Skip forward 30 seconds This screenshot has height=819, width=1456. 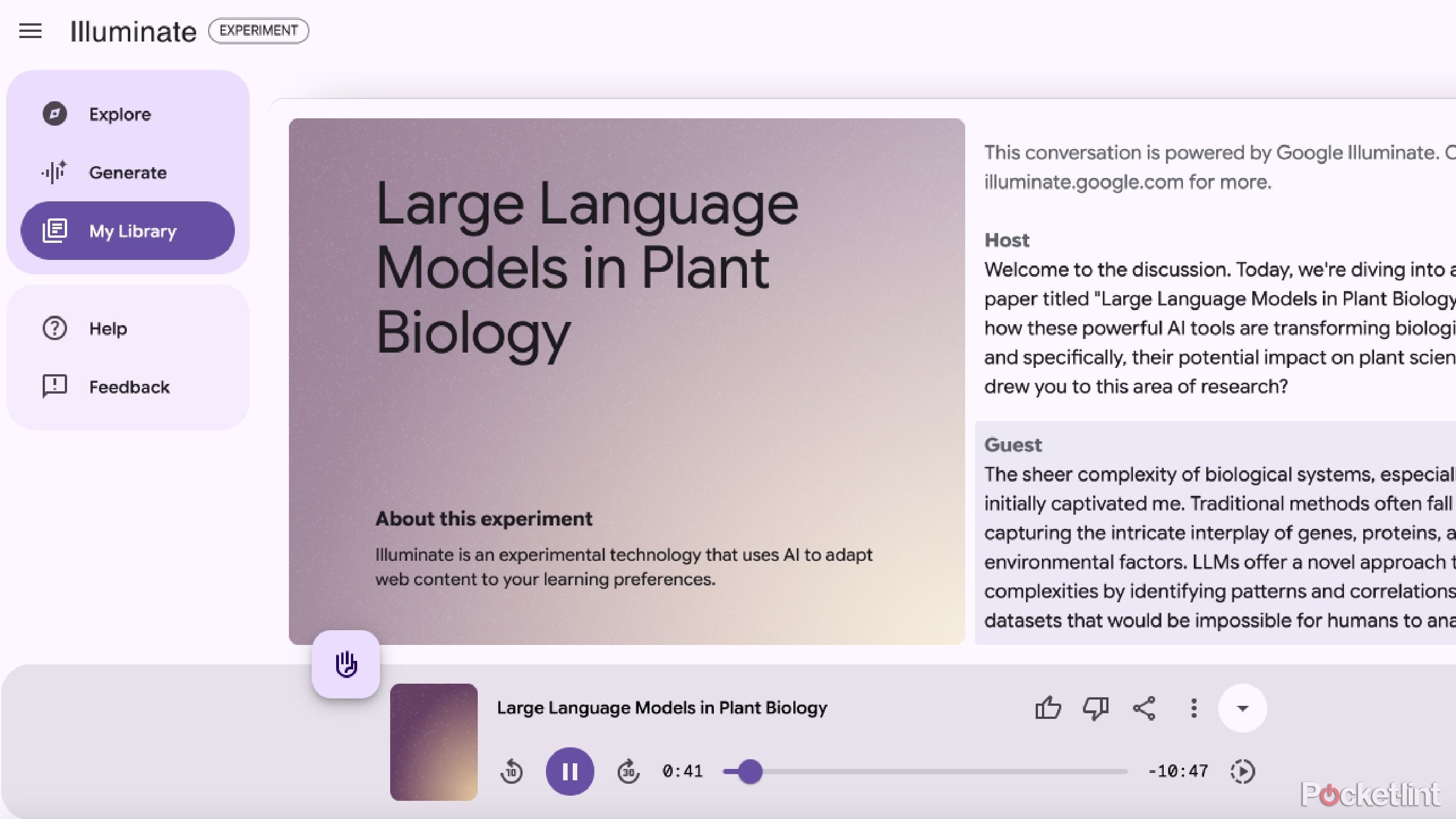[628, 772]
